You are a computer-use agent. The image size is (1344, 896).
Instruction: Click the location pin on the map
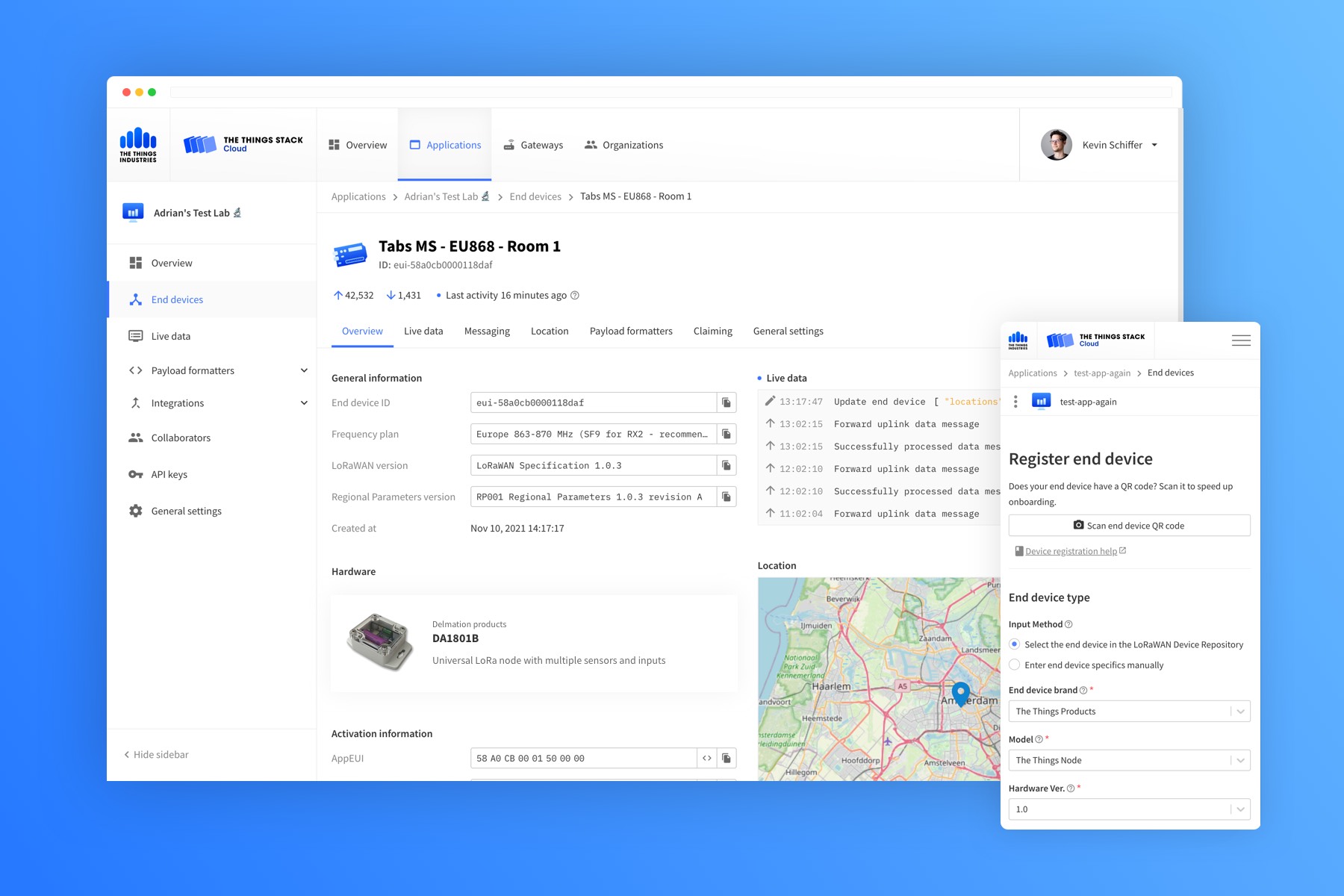pos(961,692)
